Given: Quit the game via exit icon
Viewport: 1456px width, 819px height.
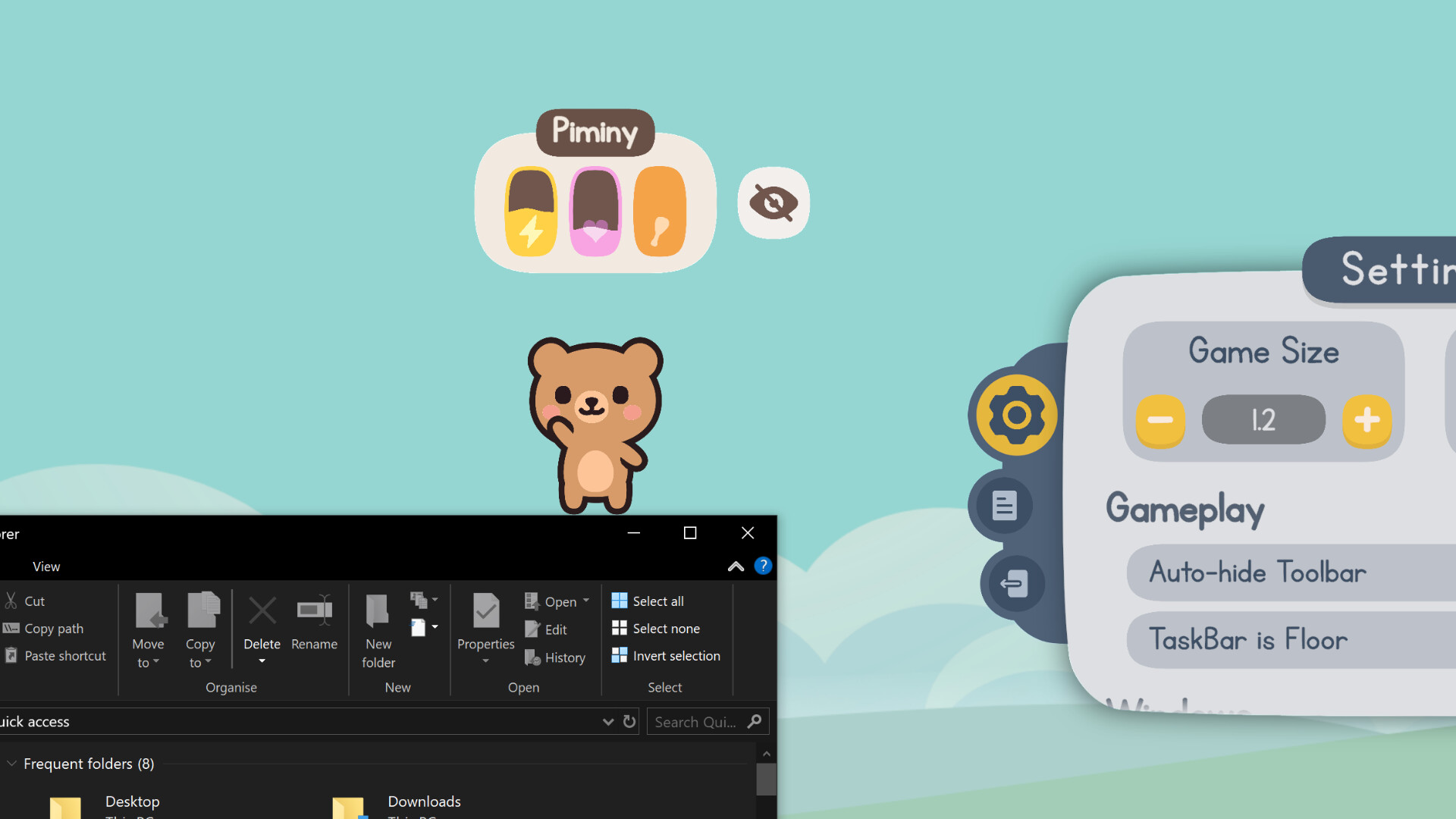Looking at the screenshot, I should [x=1014, y=584].
